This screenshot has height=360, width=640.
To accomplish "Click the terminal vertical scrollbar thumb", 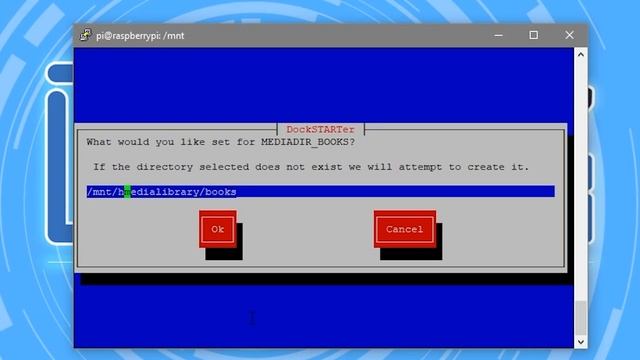I will click(x=580, y=318).
